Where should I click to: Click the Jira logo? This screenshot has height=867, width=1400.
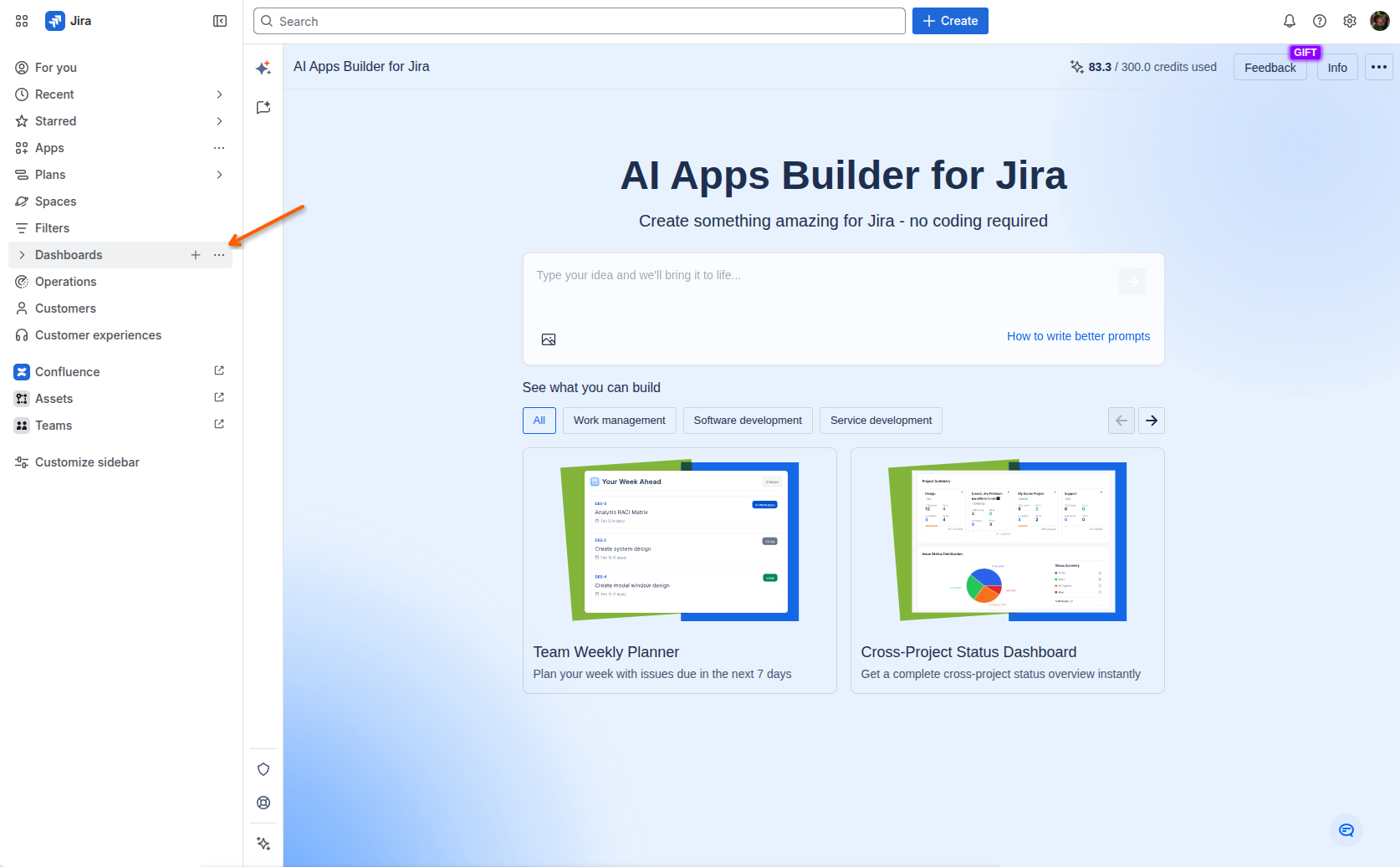[x=69, y=21]
